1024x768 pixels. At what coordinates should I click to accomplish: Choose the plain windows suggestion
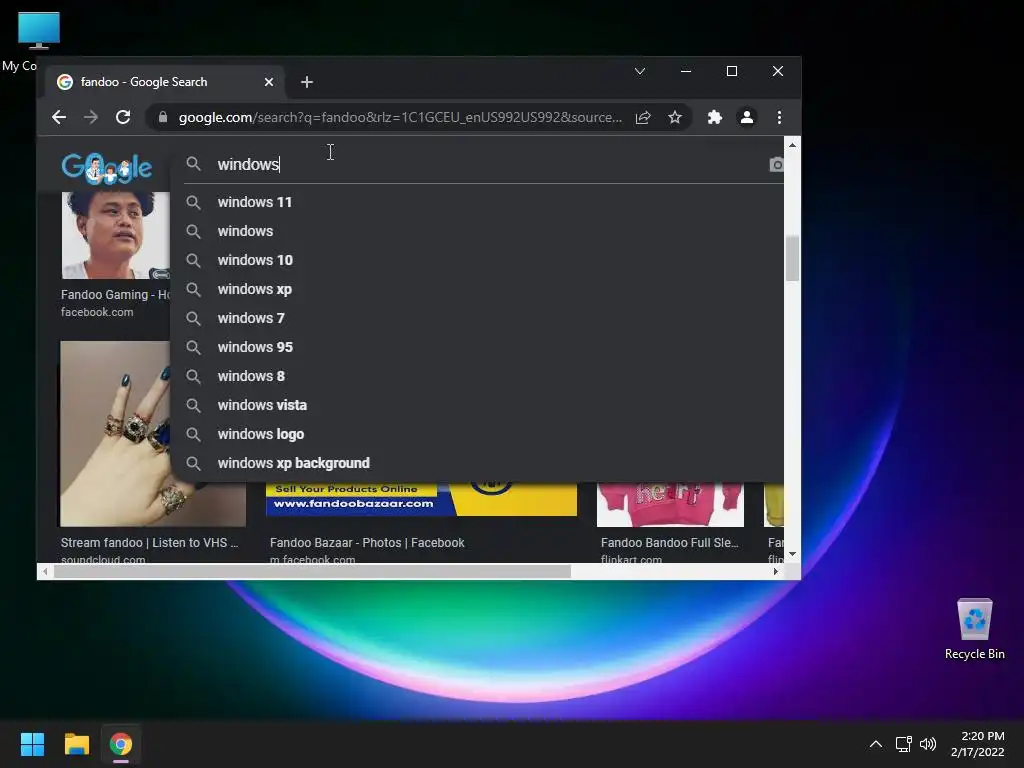pyautogui.click(x=478, y=231)
